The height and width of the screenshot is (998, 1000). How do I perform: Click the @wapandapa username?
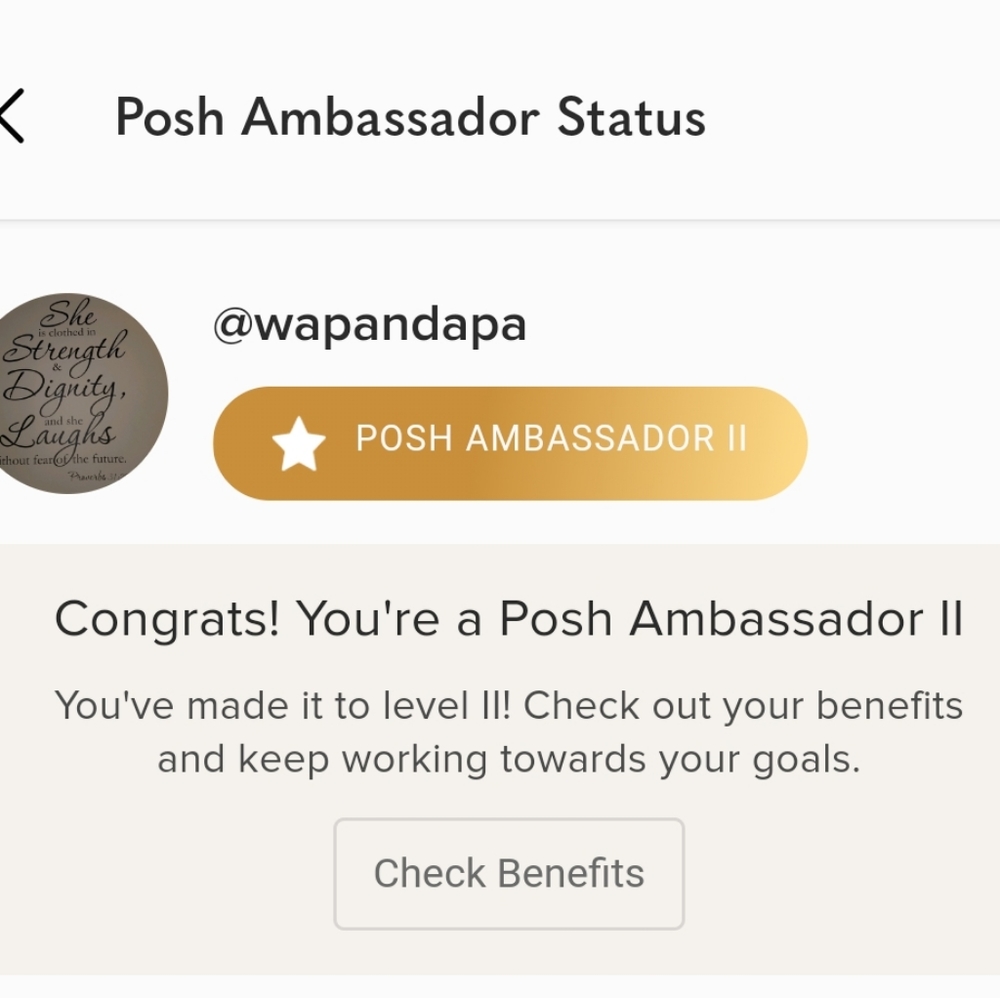[370, 325]
